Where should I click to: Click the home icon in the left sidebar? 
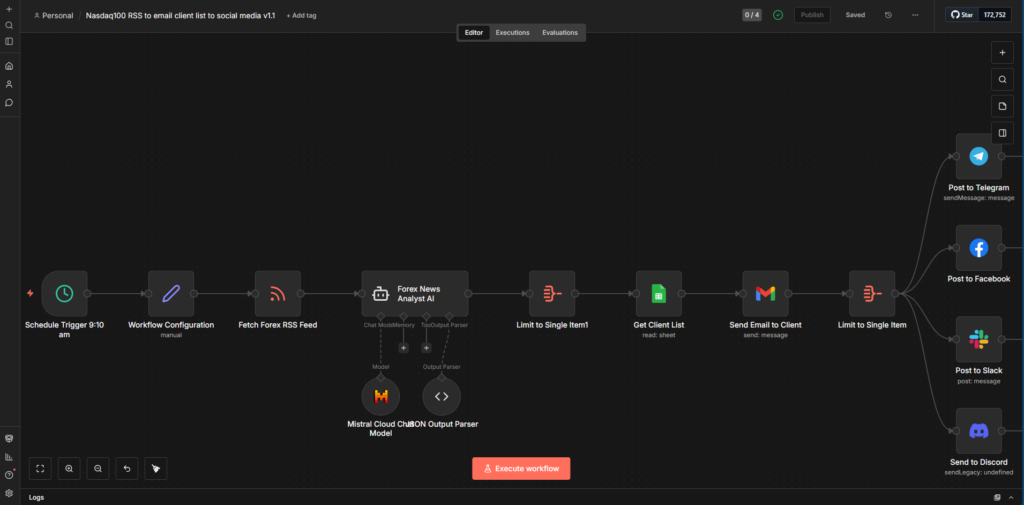9,66
